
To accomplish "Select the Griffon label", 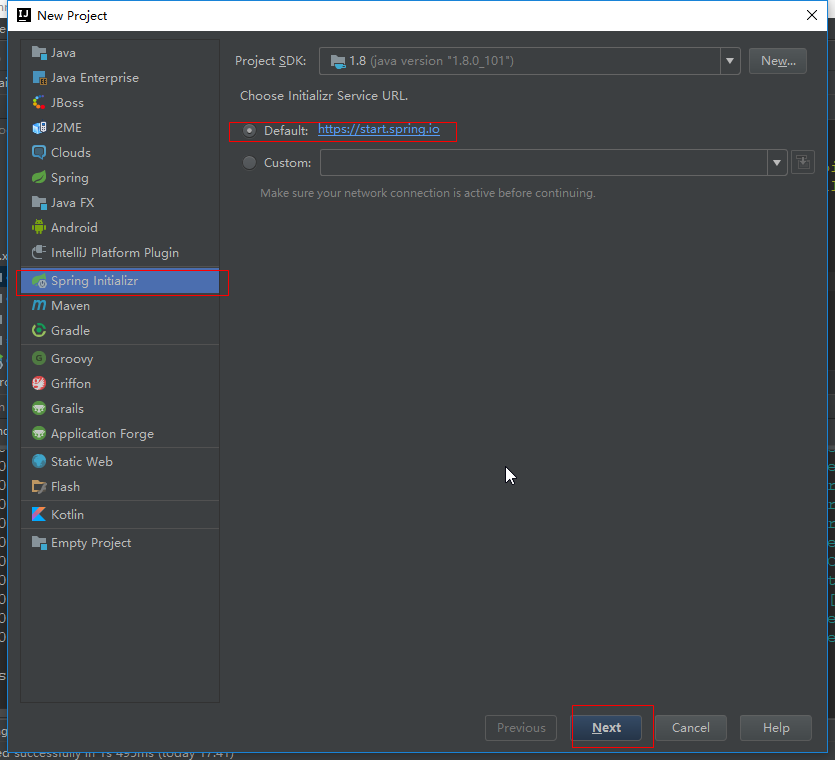I will [71, 383].
